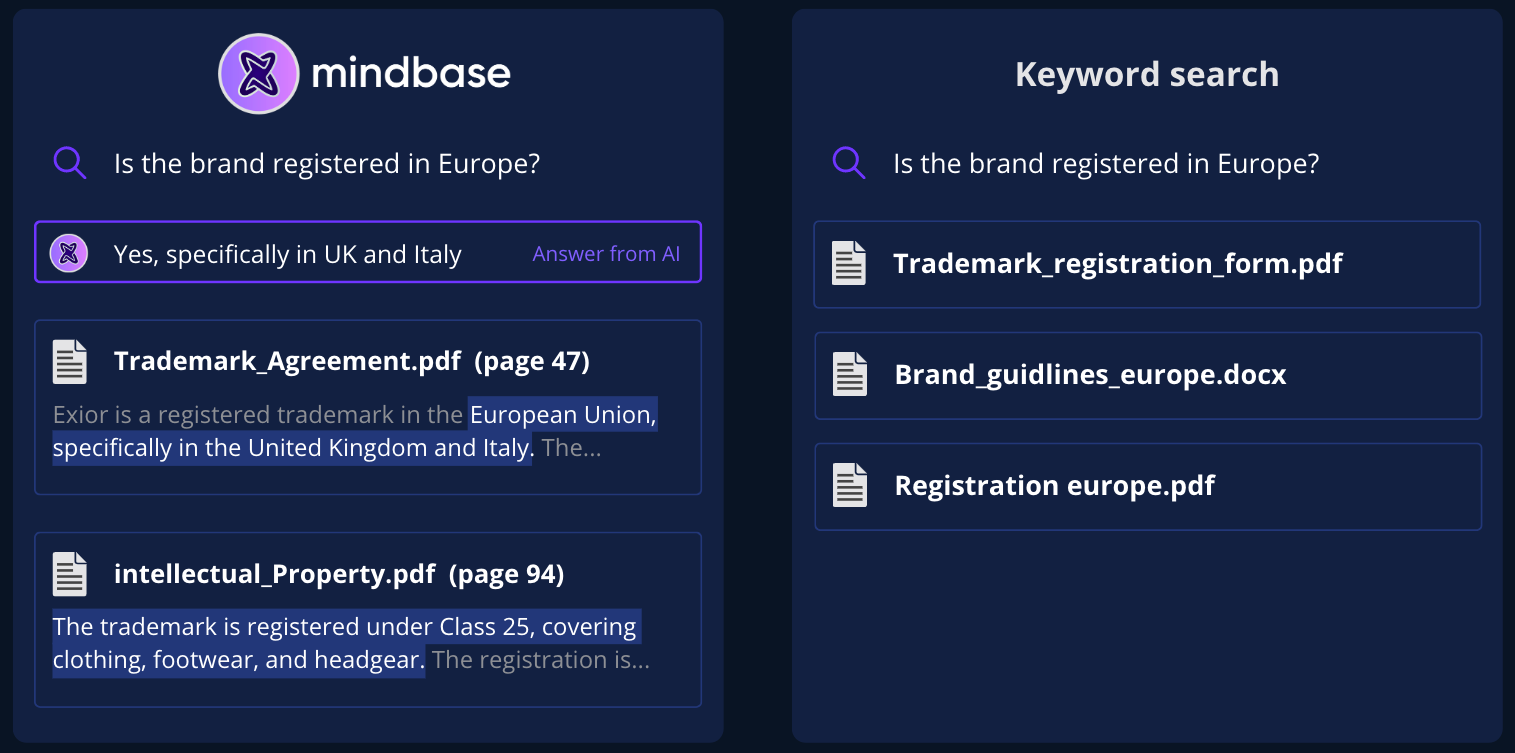
Task: Click the mindbase search magnifier icon
Action: 70,163
